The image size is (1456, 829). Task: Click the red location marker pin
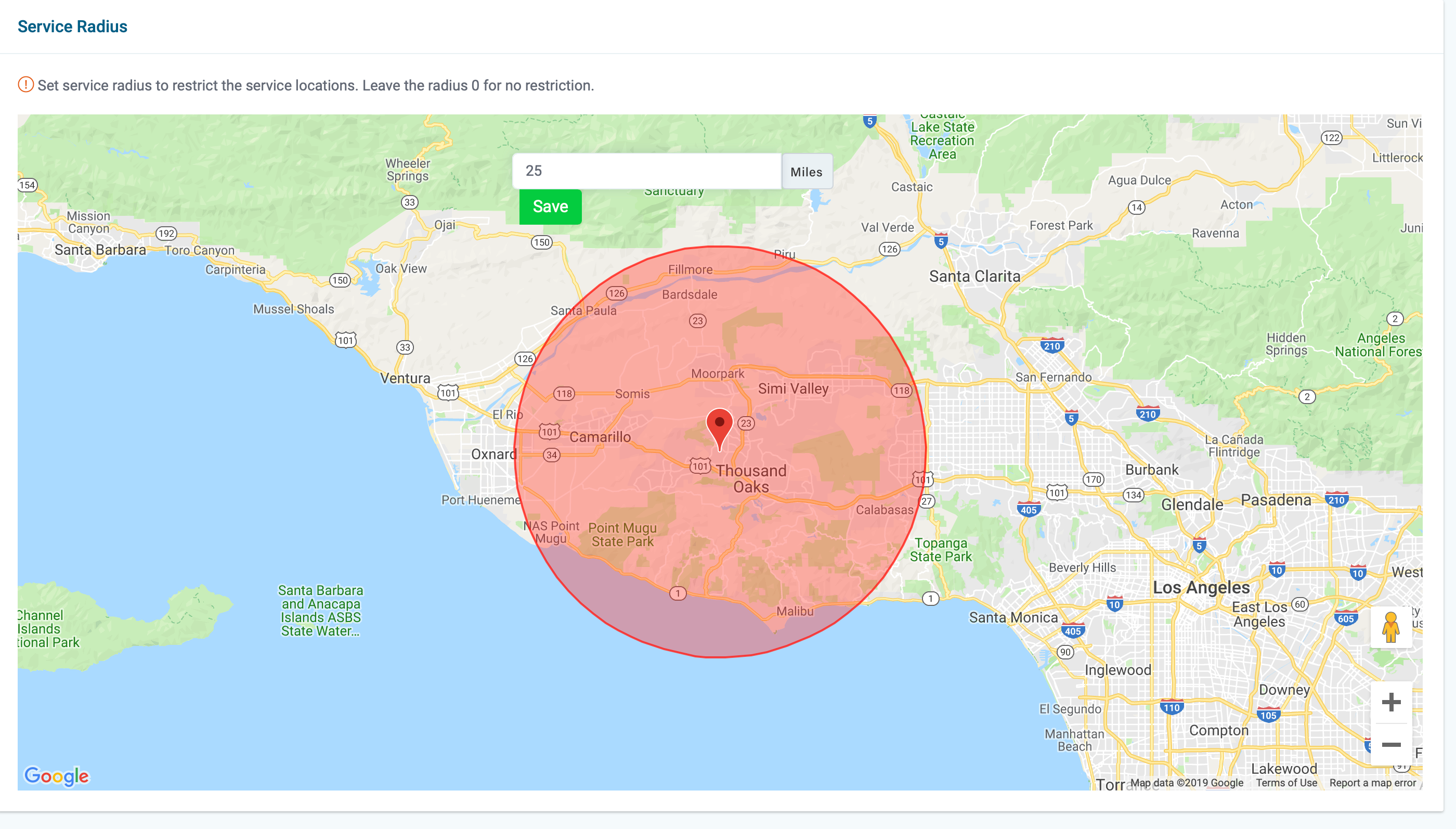click(720, 429)
